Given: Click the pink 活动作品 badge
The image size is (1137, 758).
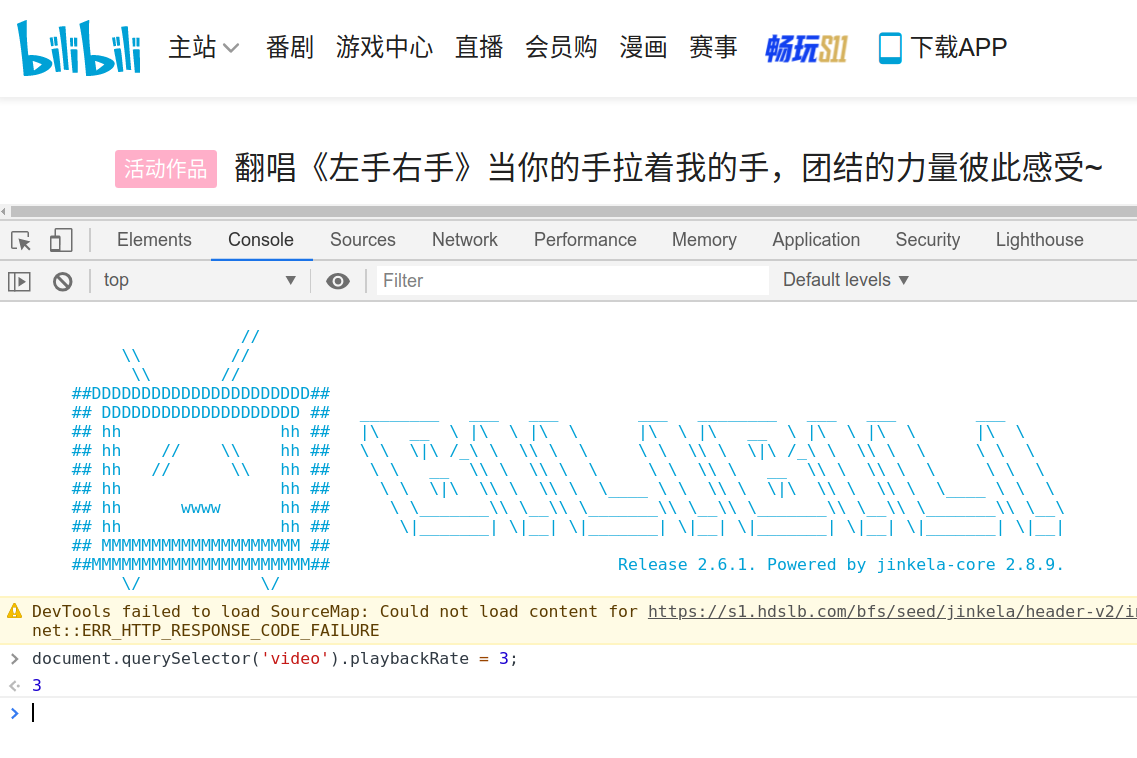Looking at the screenshot, I should coord(165,169).
